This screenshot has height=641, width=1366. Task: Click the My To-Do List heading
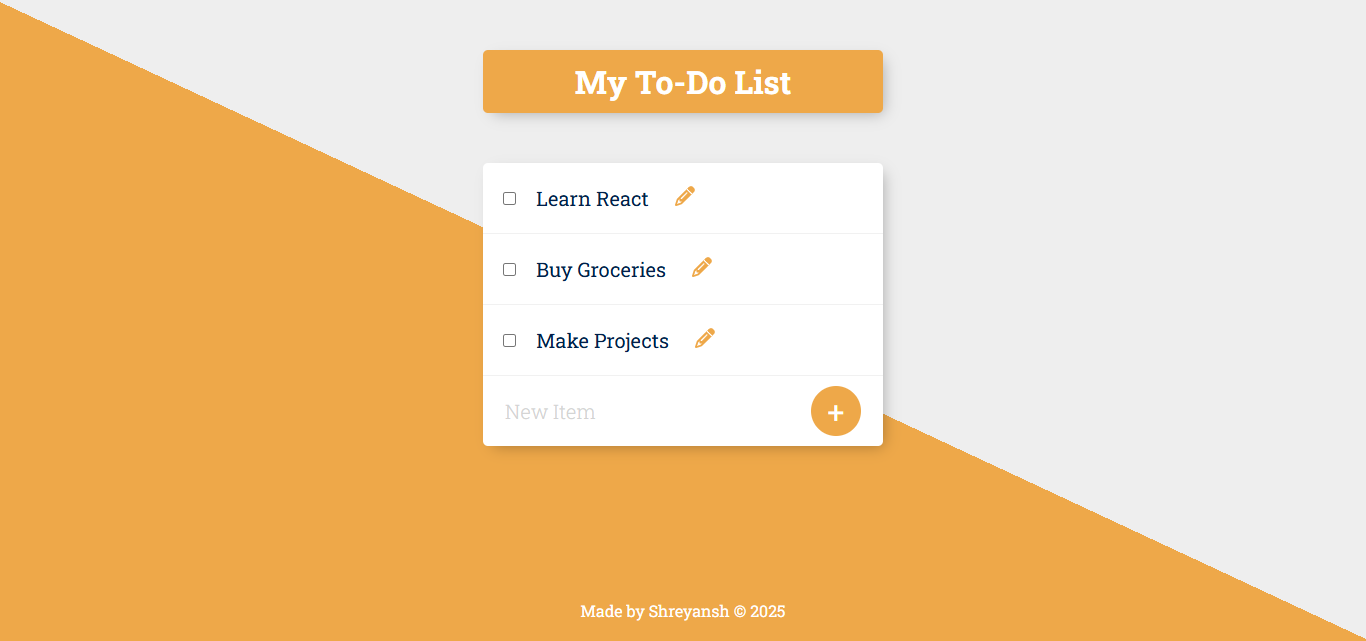683,82
